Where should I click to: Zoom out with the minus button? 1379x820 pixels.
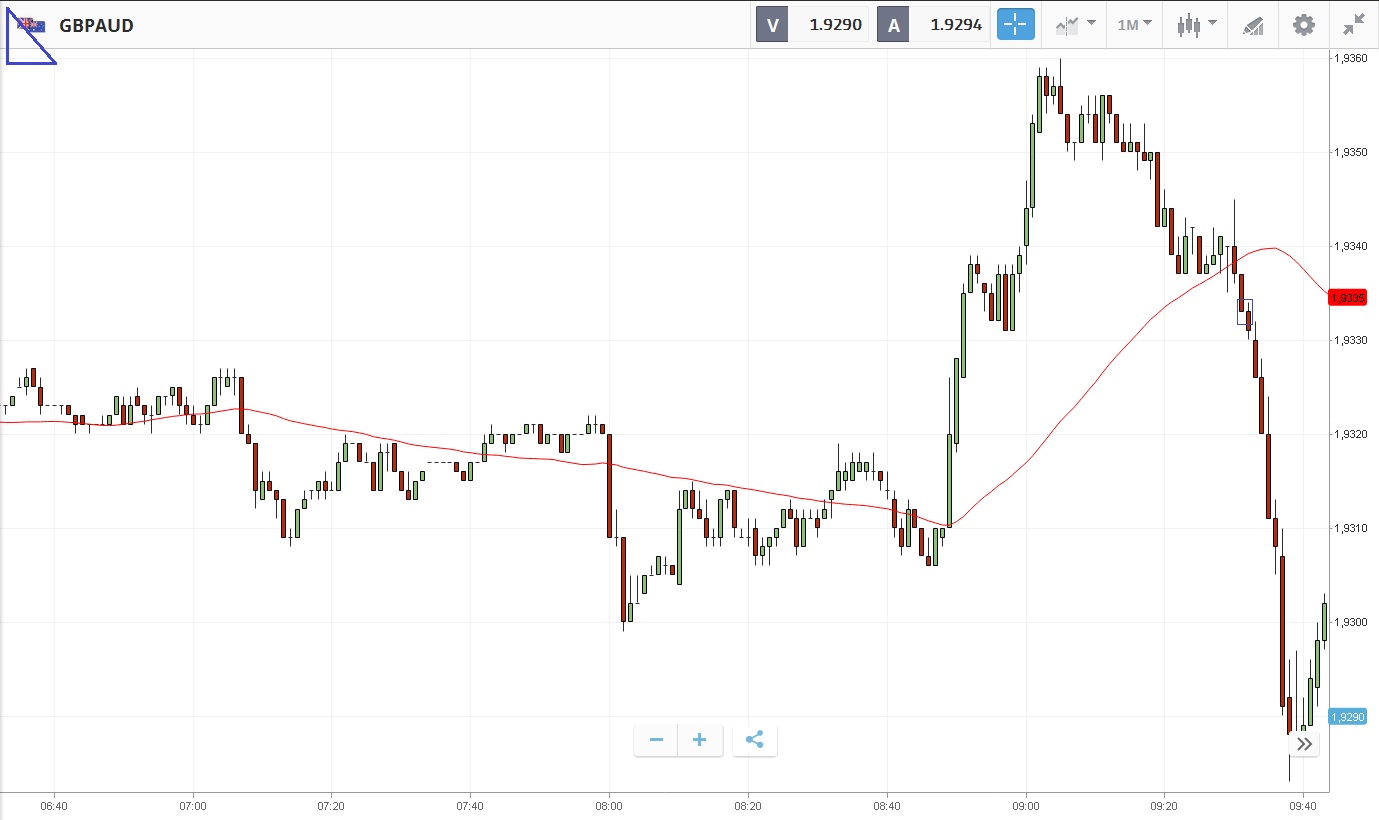(x=656, y=740)
